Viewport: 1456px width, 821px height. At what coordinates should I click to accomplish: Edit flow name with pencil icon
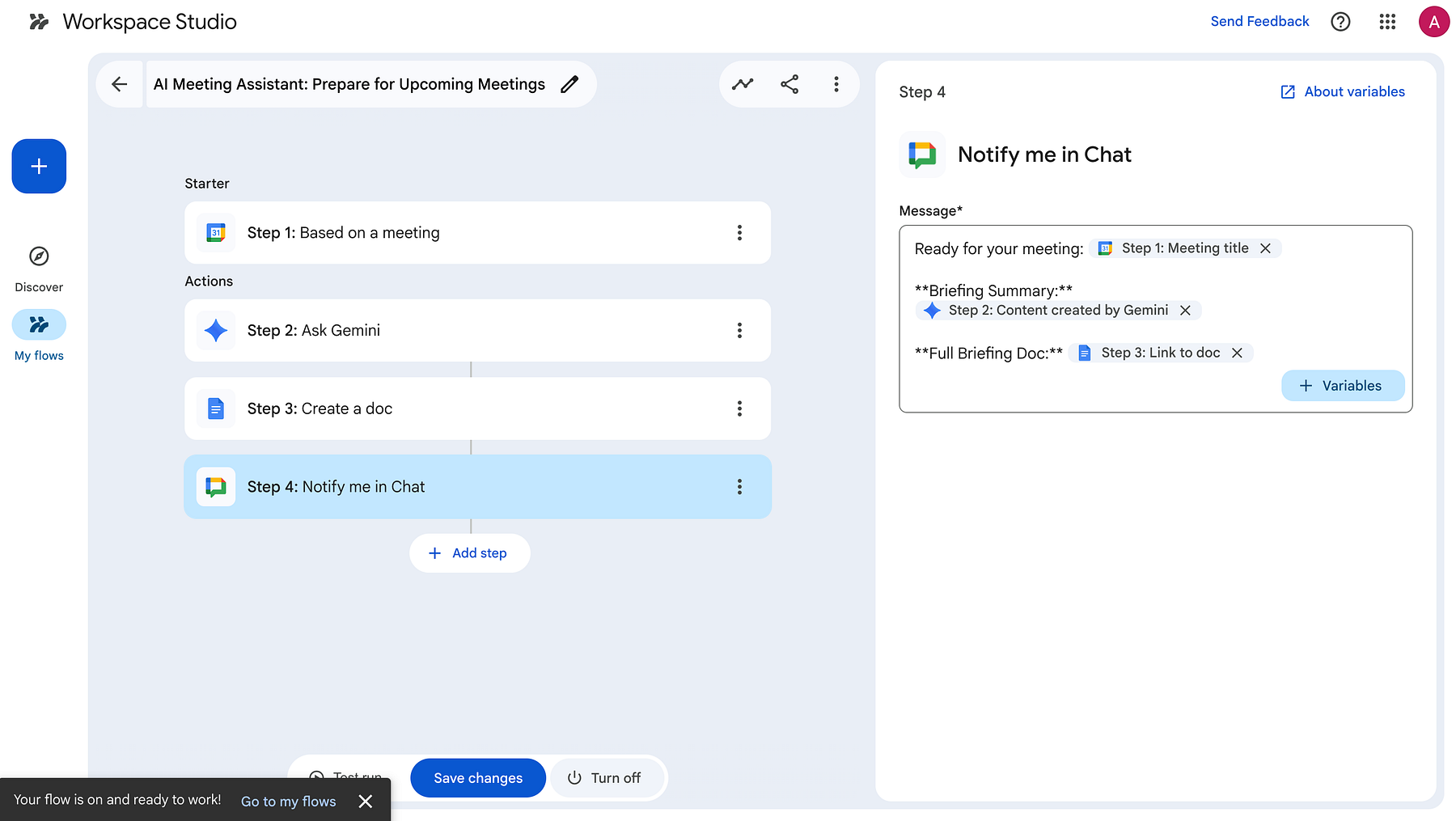[569, 84]
